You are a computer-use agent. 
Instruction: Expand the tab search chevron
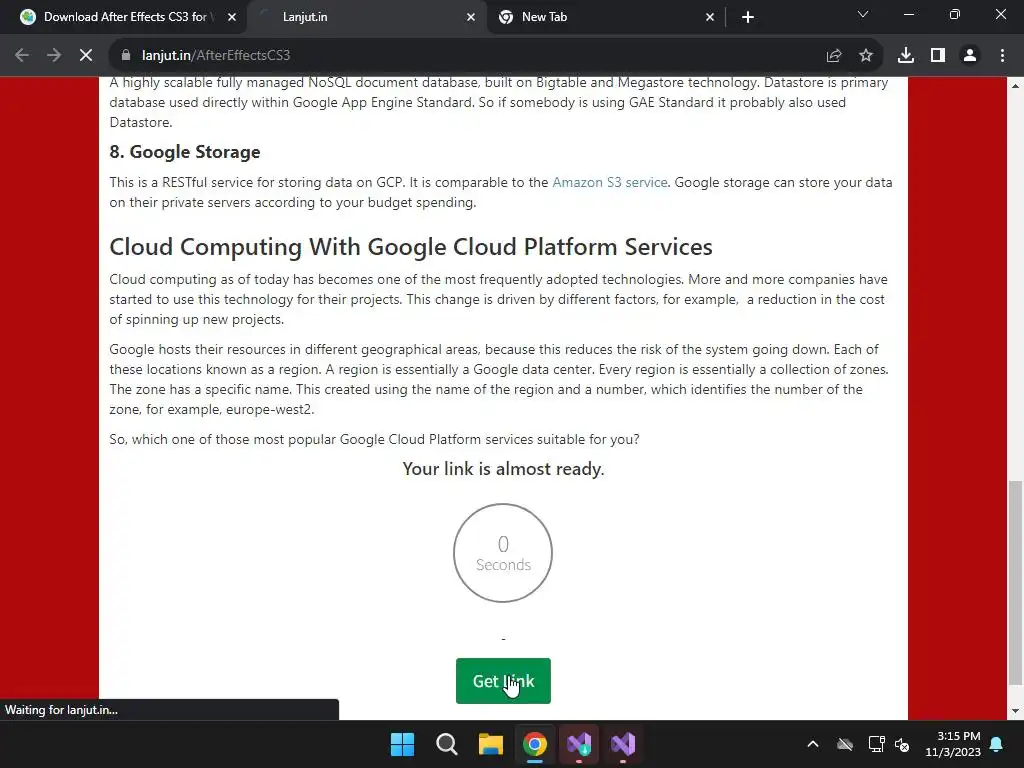click(x=863, y=15)
